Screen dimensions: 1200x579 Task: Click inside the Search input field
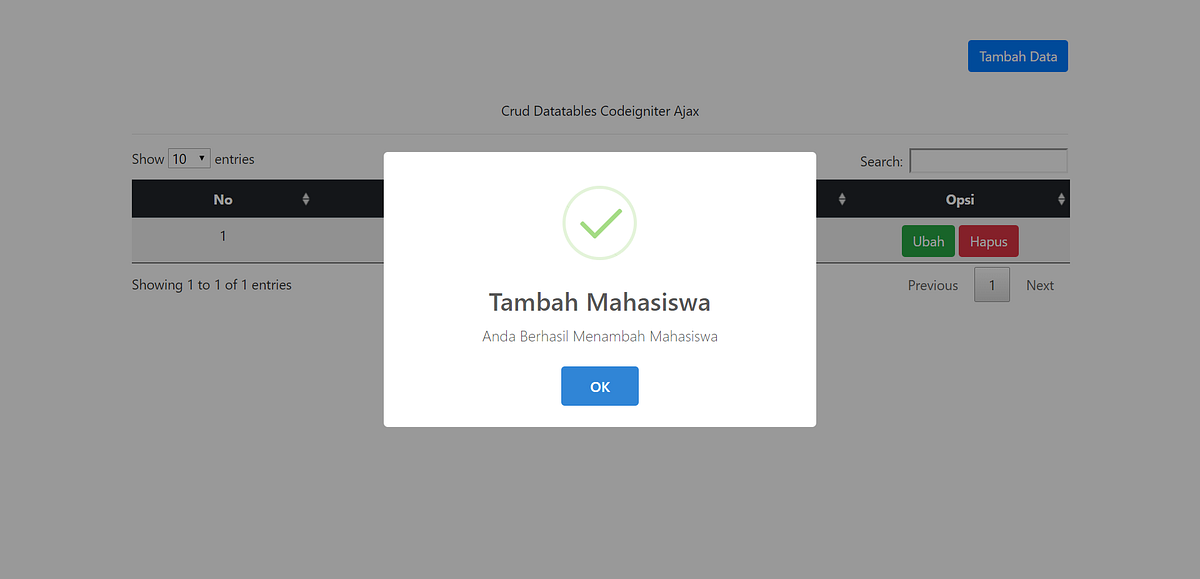pos(988,160)
